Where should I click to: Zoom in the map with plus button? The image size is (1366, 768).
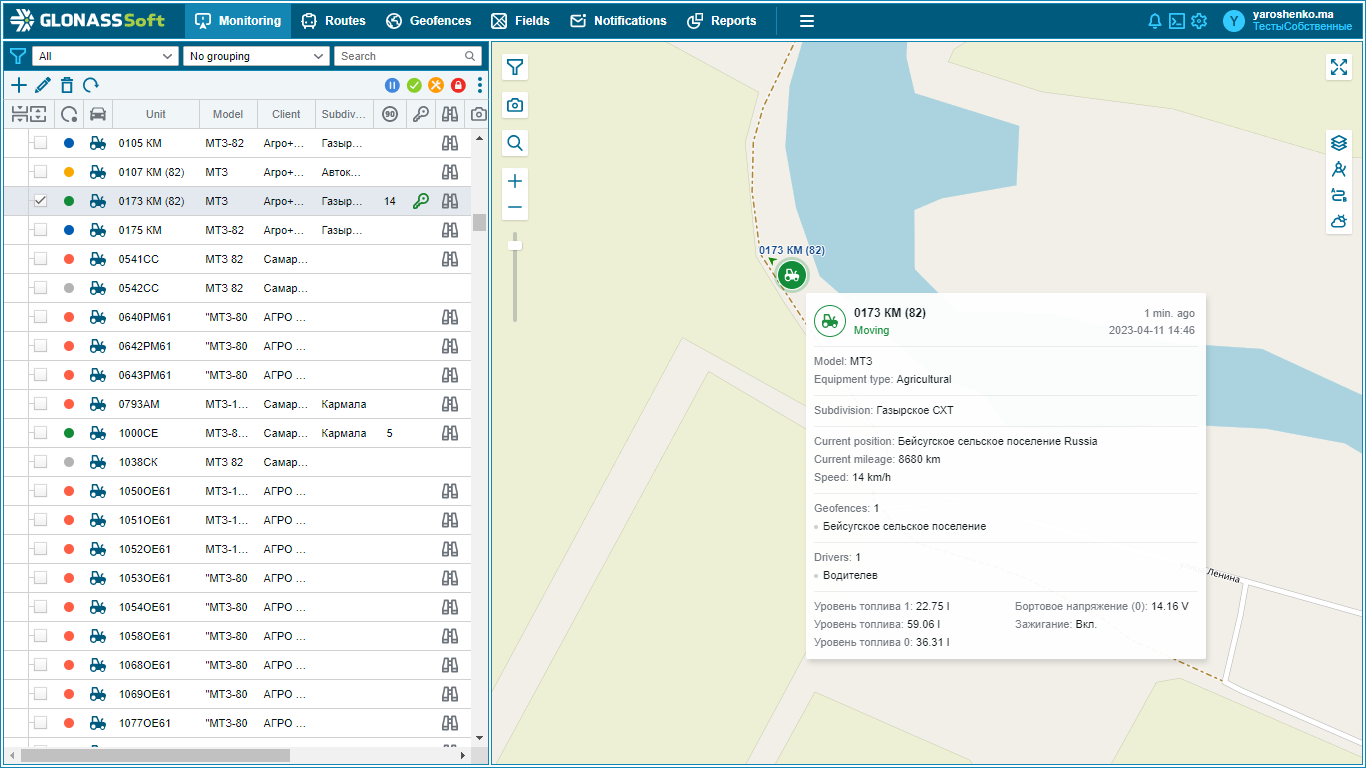tap(515, 181)
